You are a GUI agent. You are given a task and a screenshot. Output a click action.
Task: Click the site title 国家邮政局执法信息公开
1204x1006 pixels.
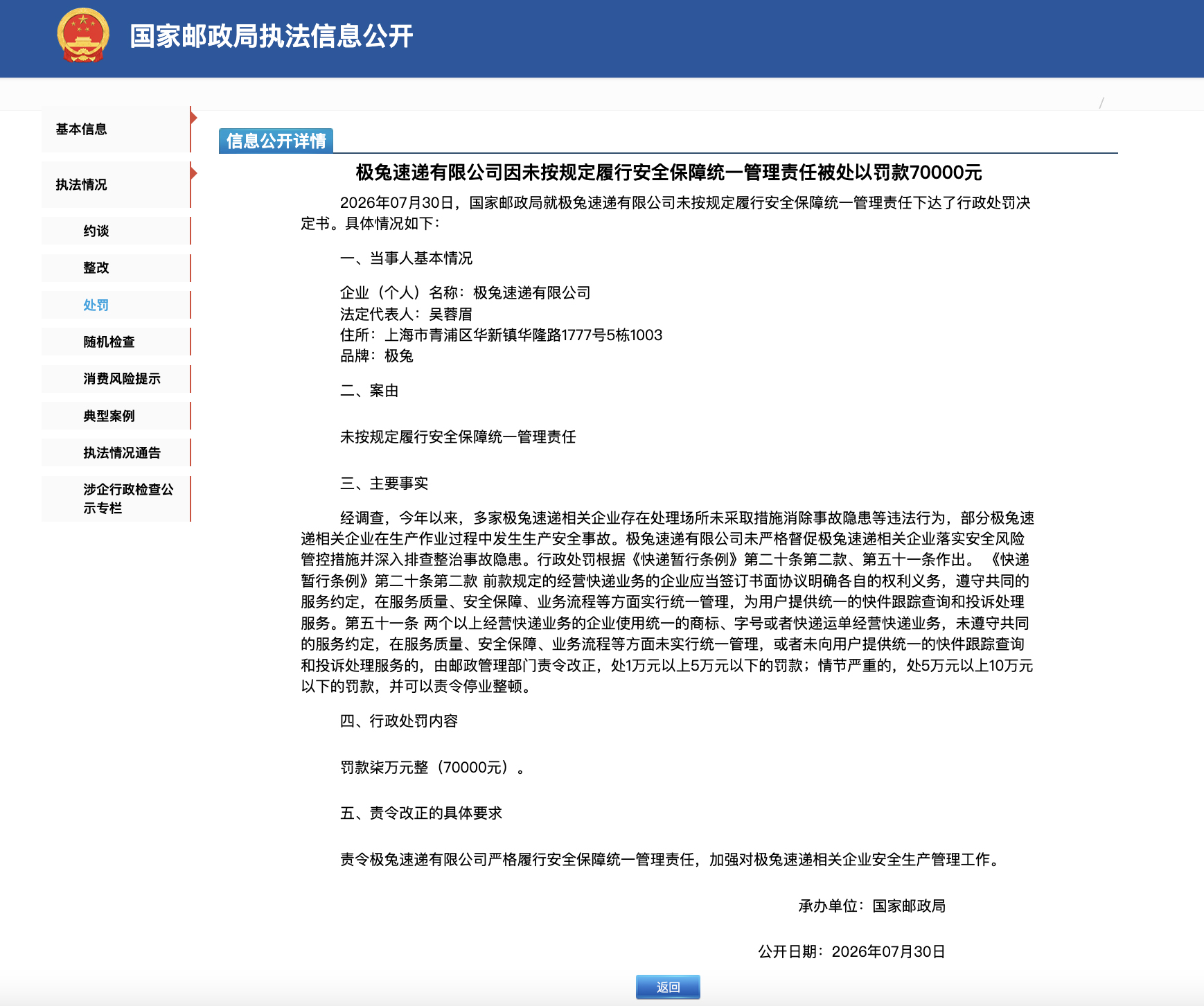272,36
